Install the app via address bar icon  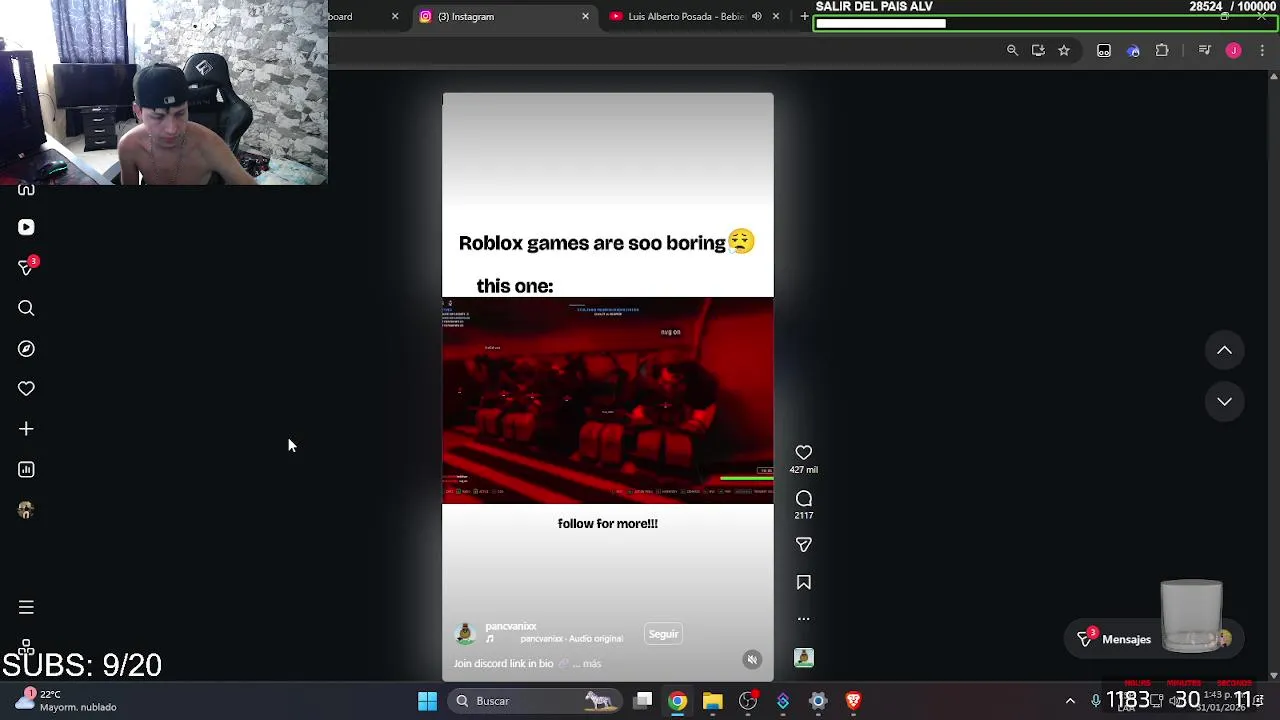pyautogui.click(x=1038, y=50)
